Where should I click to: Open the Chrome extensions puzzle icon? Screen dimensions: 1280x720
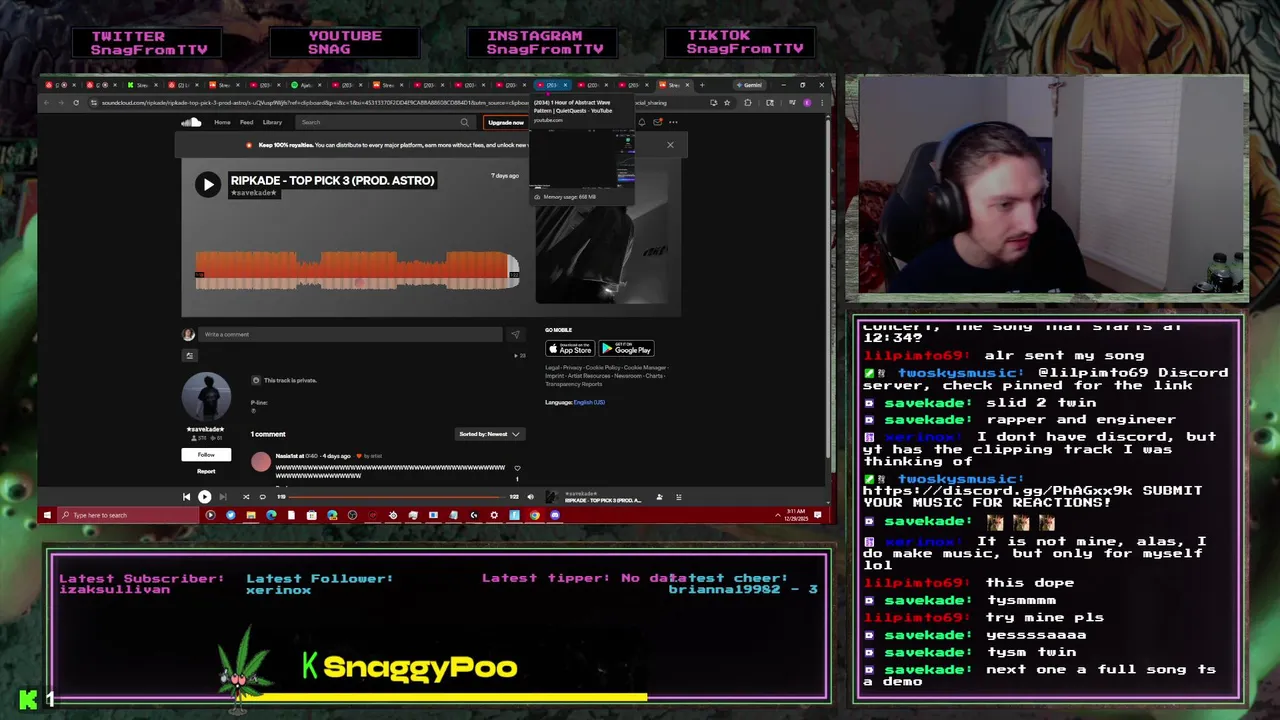[748, 102]
